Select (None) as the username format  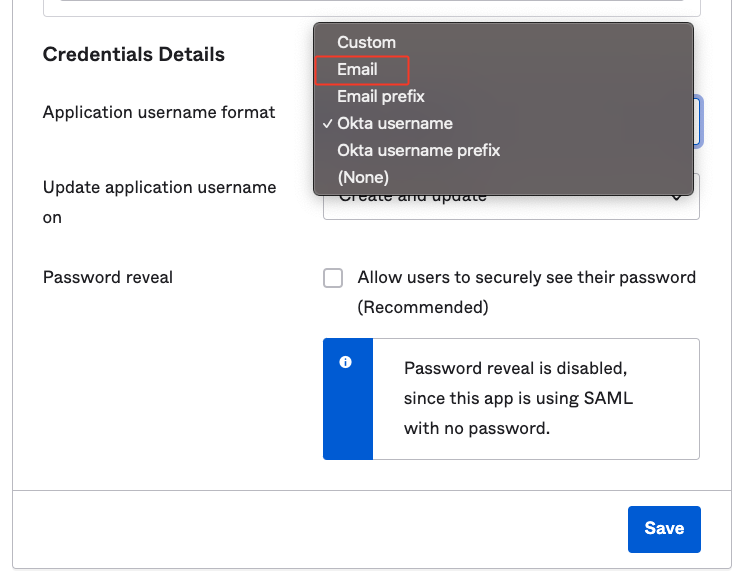pos(362,178)
